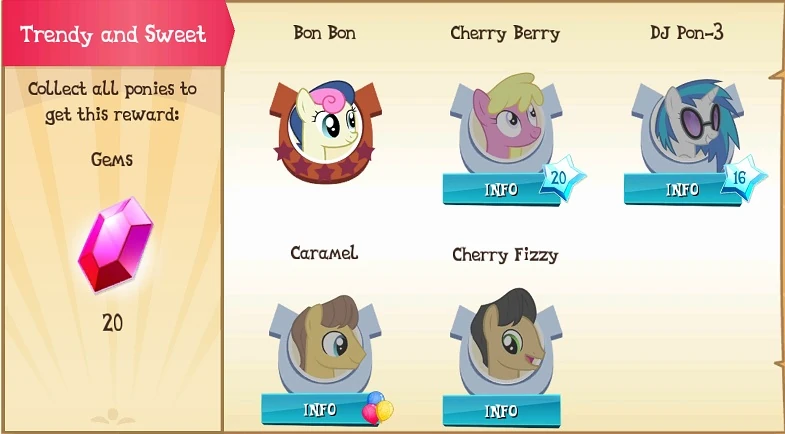
Task: Click the Bon Bon name label
Action: pyautogui.click(x=324, y=33)
